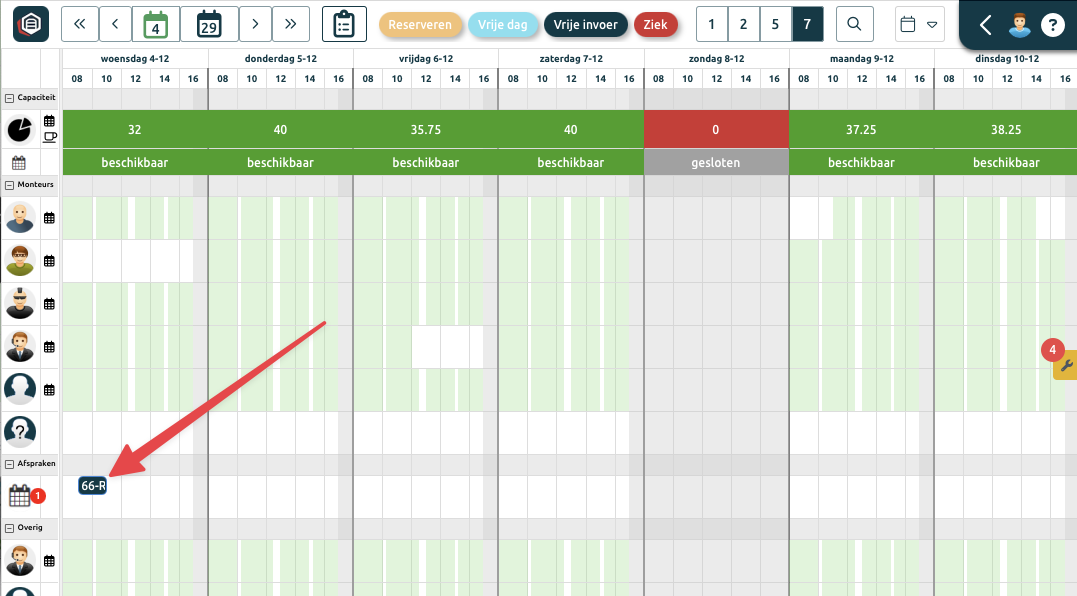
Task: Click the Reserveren button
Action: point(420,24)
